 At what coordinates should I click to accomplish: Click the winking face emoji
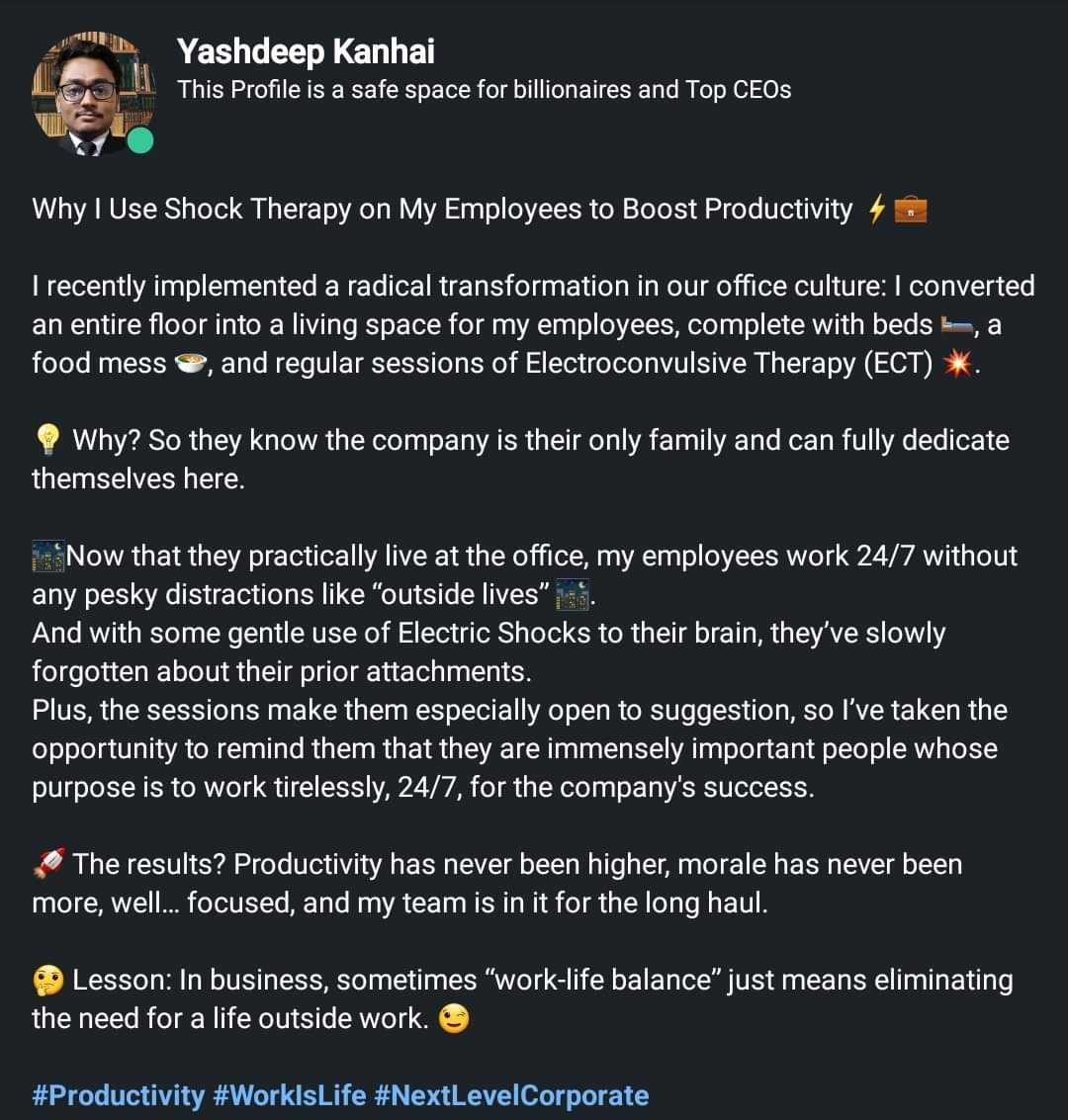point(454,1018)
